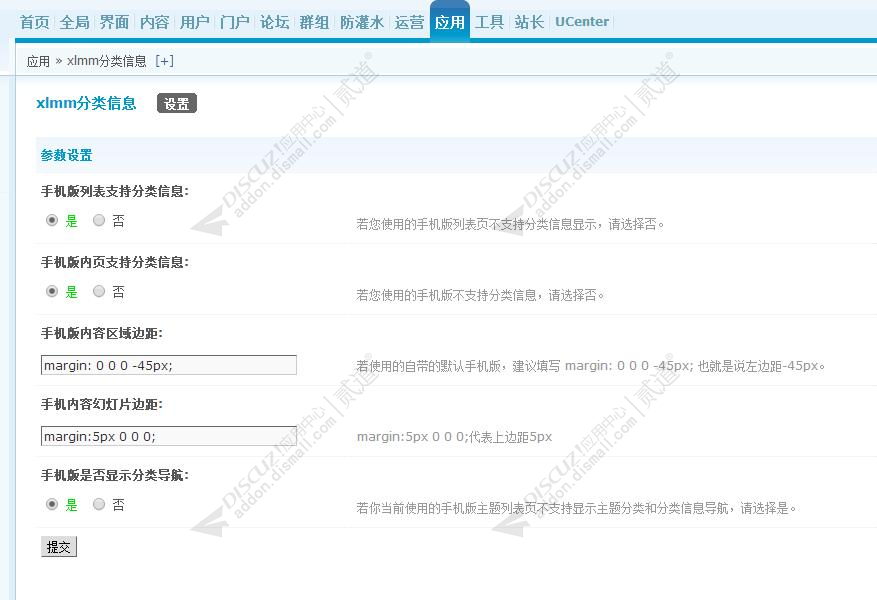Select 是 for 手机版是否显示分类导航
Viewport: 877px width, 600px height.
52,504
